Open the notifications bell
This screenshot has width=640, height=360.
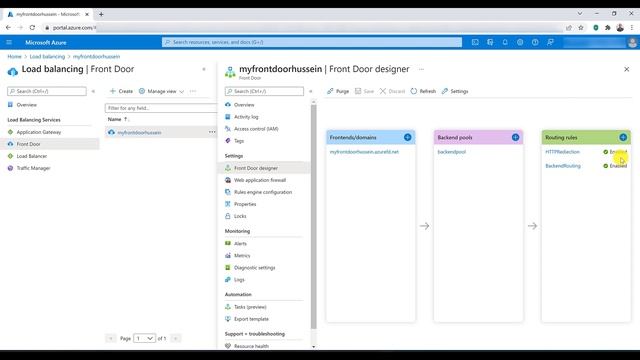[505, 42]
